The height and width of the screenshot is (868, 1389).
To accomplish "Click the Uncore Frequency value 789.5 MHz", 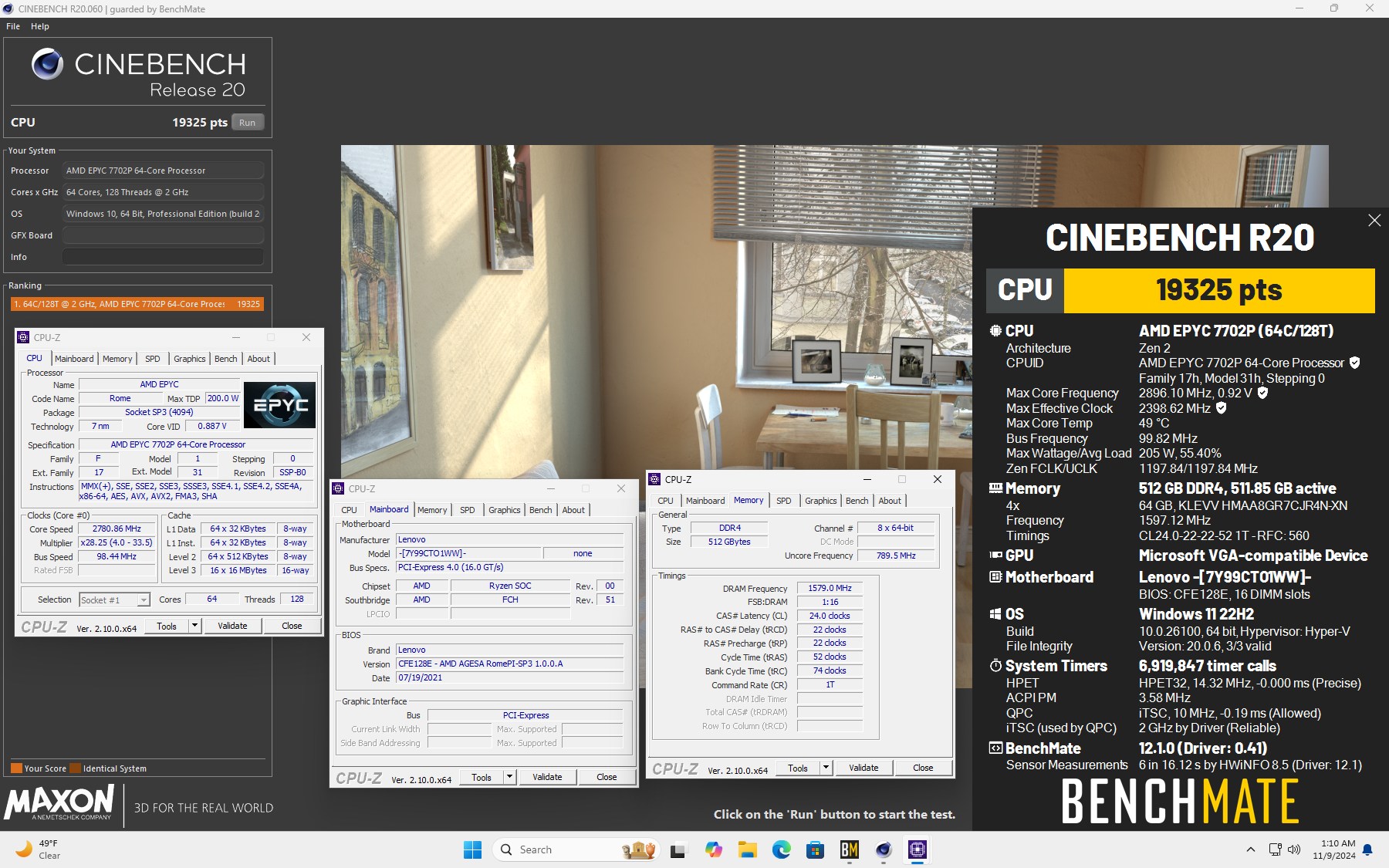I will click(895, 556).
